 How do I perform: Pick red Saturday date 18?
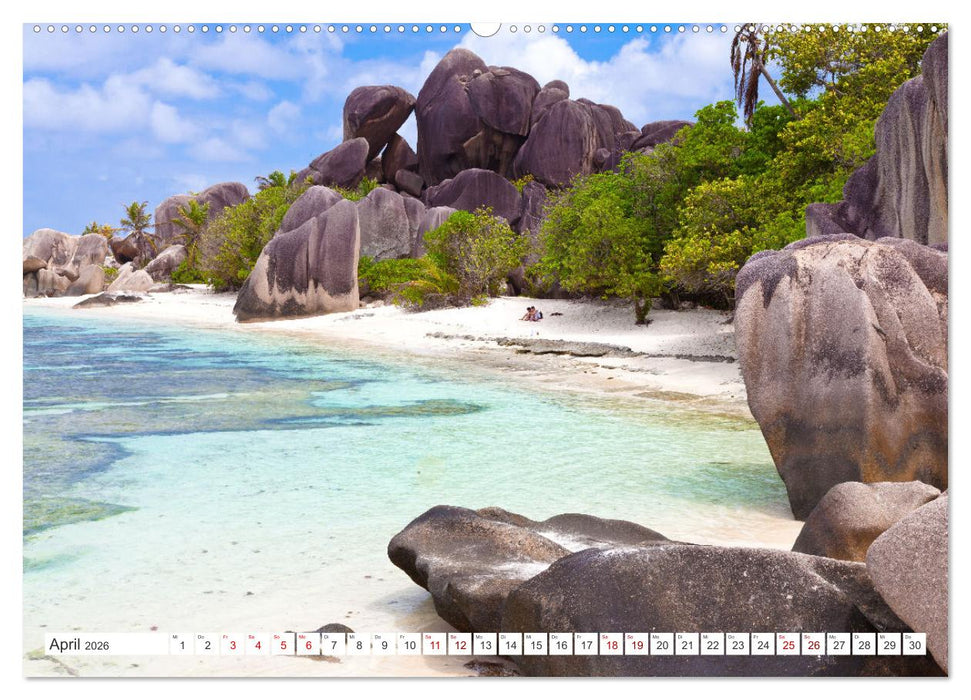(x=610, y=644)
